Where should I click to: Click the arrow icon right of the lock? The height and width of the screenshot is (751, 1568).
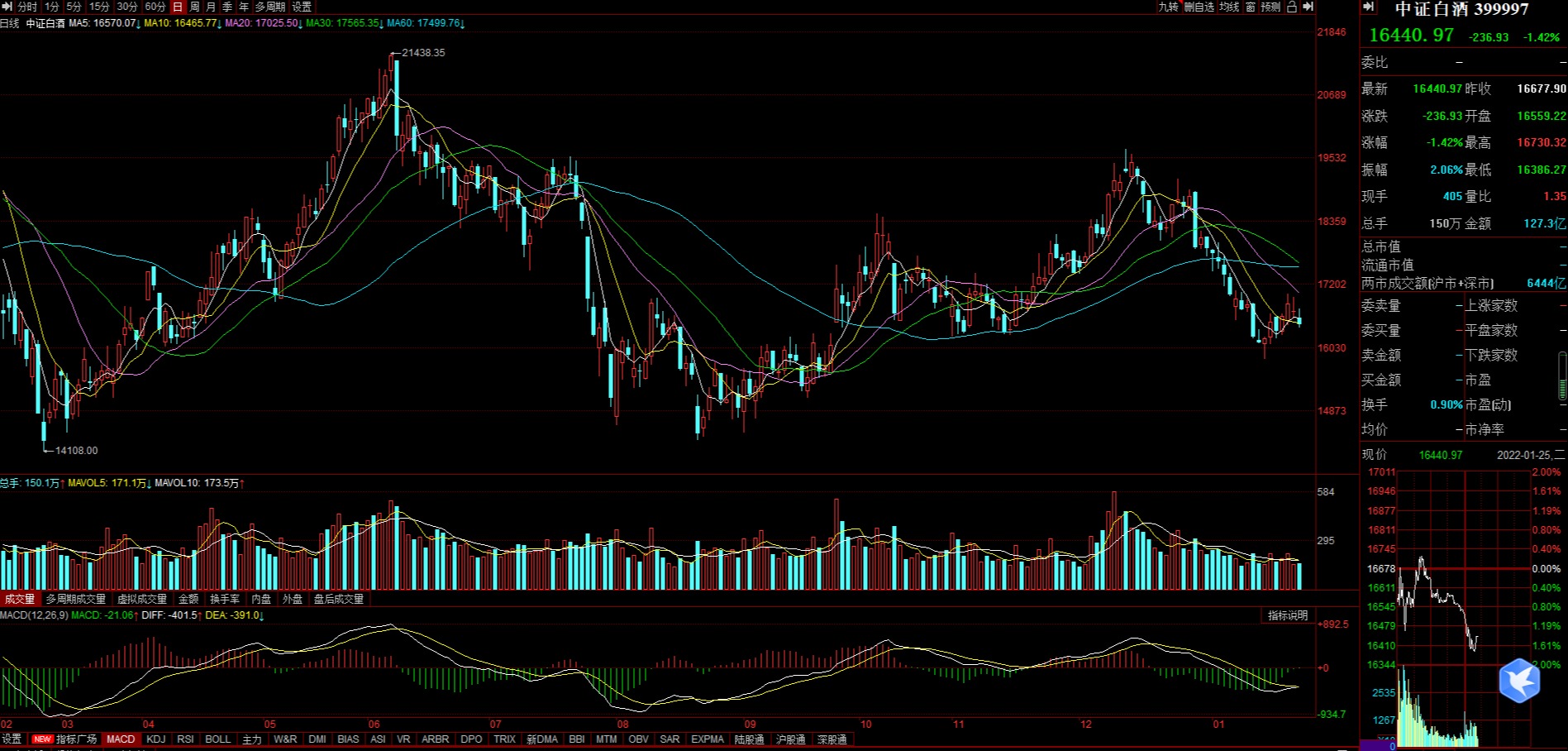click(1308, 7)
